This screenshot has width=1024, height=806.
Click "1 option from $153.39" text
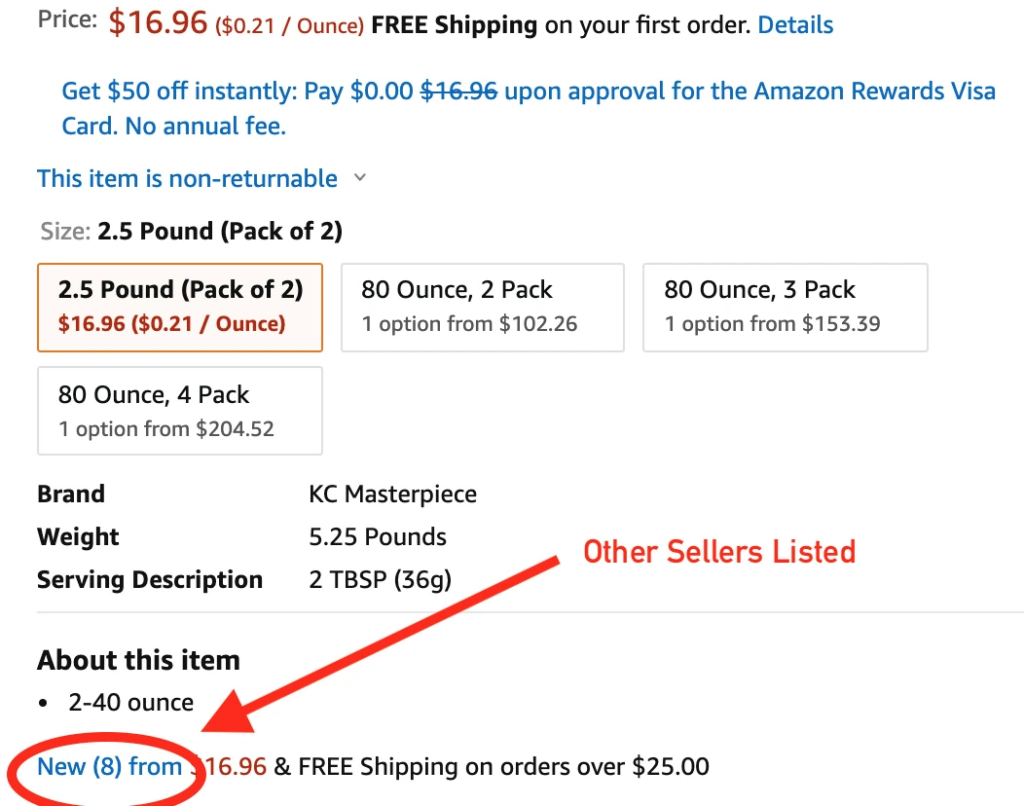pyautogui.click(x=775, y=323)
